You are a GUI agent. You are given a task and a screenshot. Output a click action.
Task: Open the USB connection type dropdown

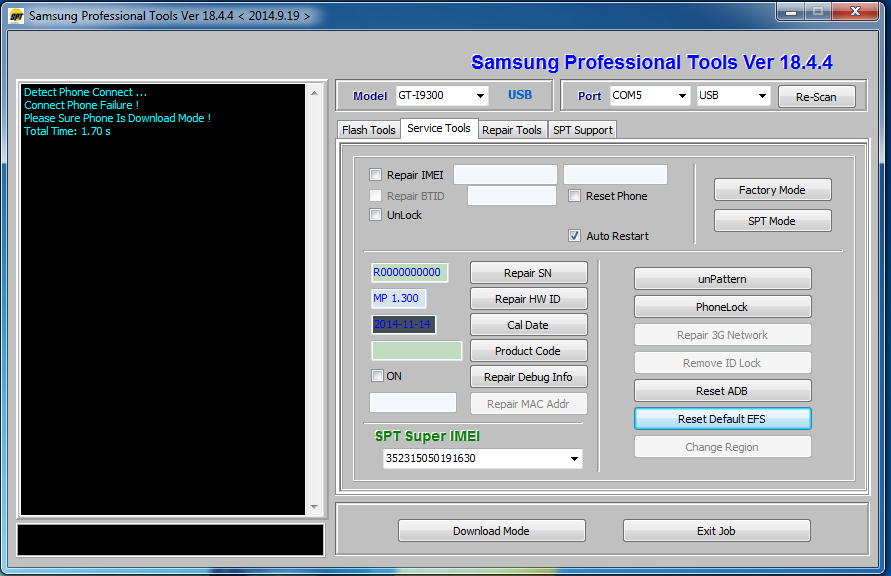pyautogui.click(x=734, y=95)
